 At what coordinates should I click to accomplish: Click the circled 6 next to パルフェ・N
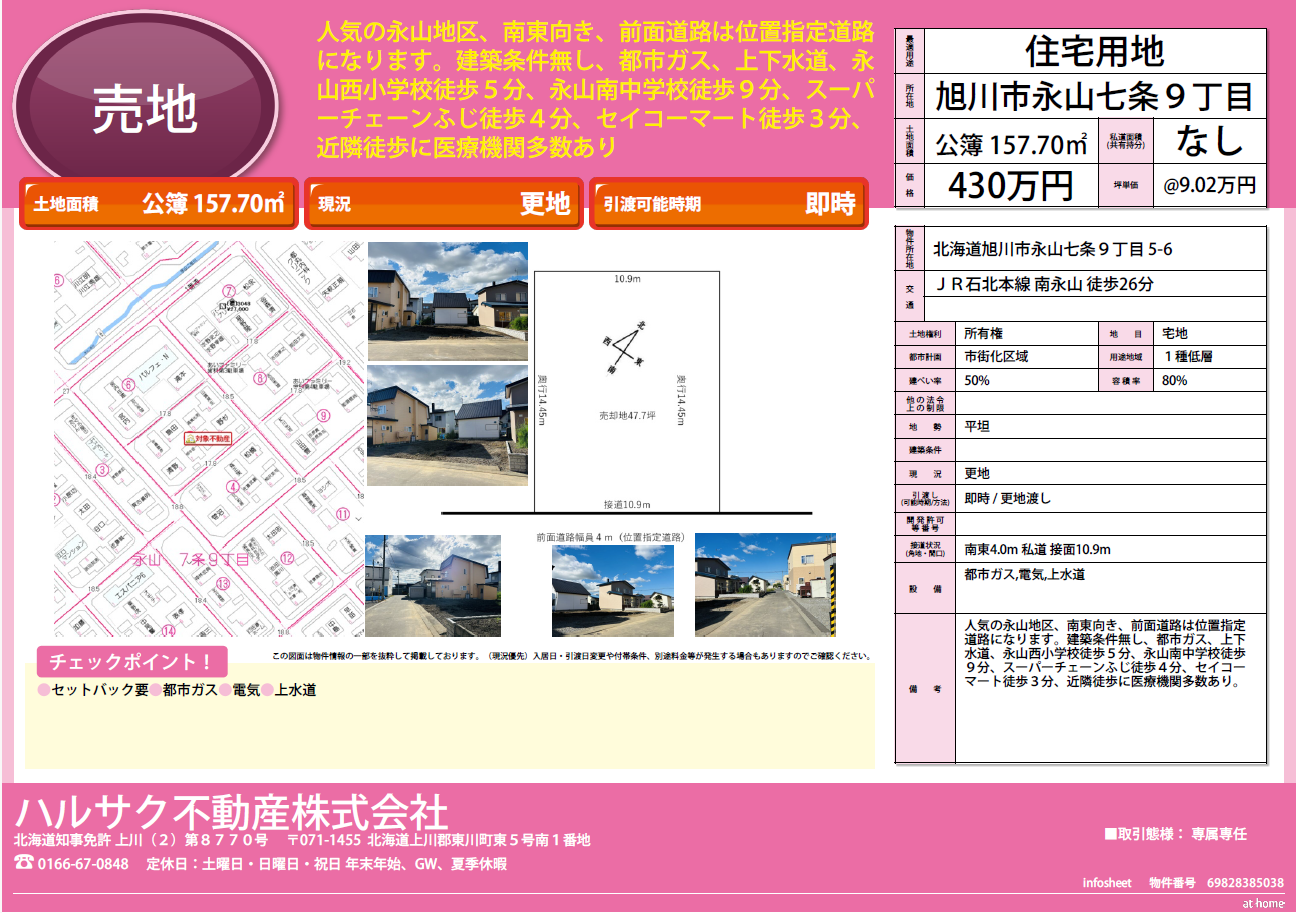click(128, 384)
